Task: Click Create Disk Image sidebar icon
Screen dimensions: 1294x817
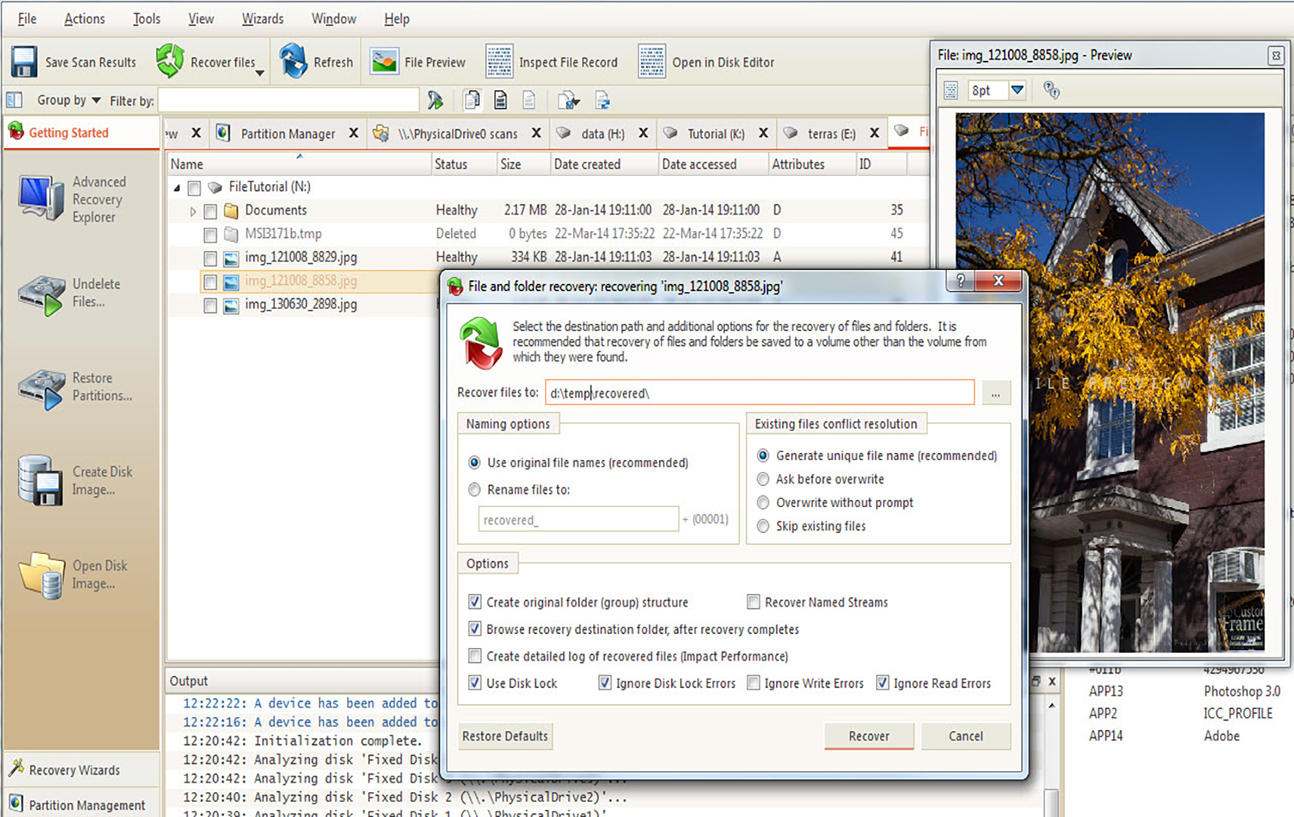Action: (x=42, y=481)
